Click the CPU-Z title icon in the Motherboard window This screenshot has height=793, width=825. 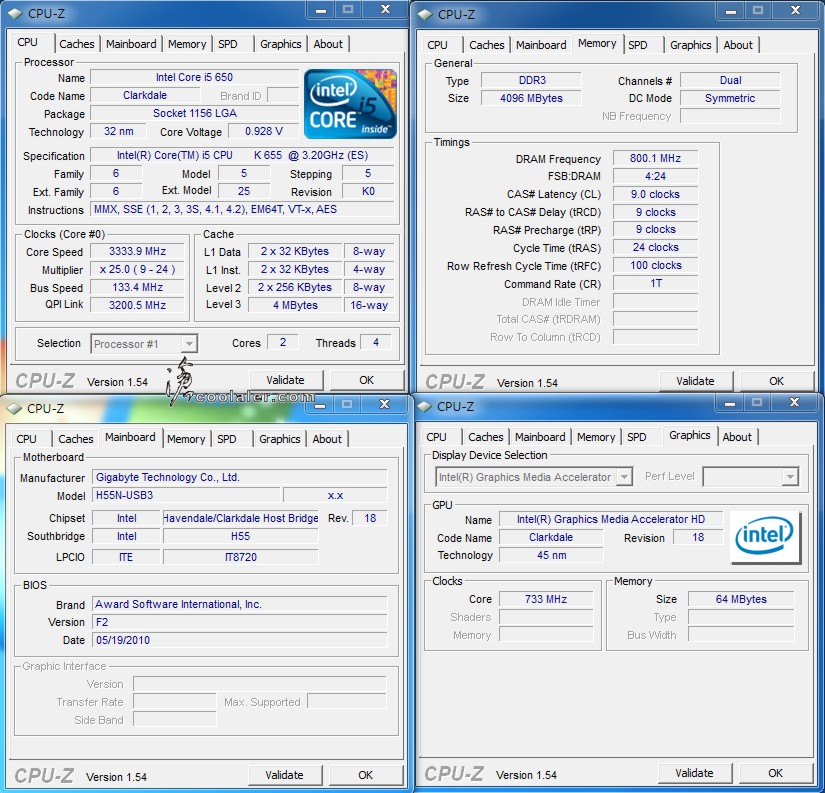(14, 408)
